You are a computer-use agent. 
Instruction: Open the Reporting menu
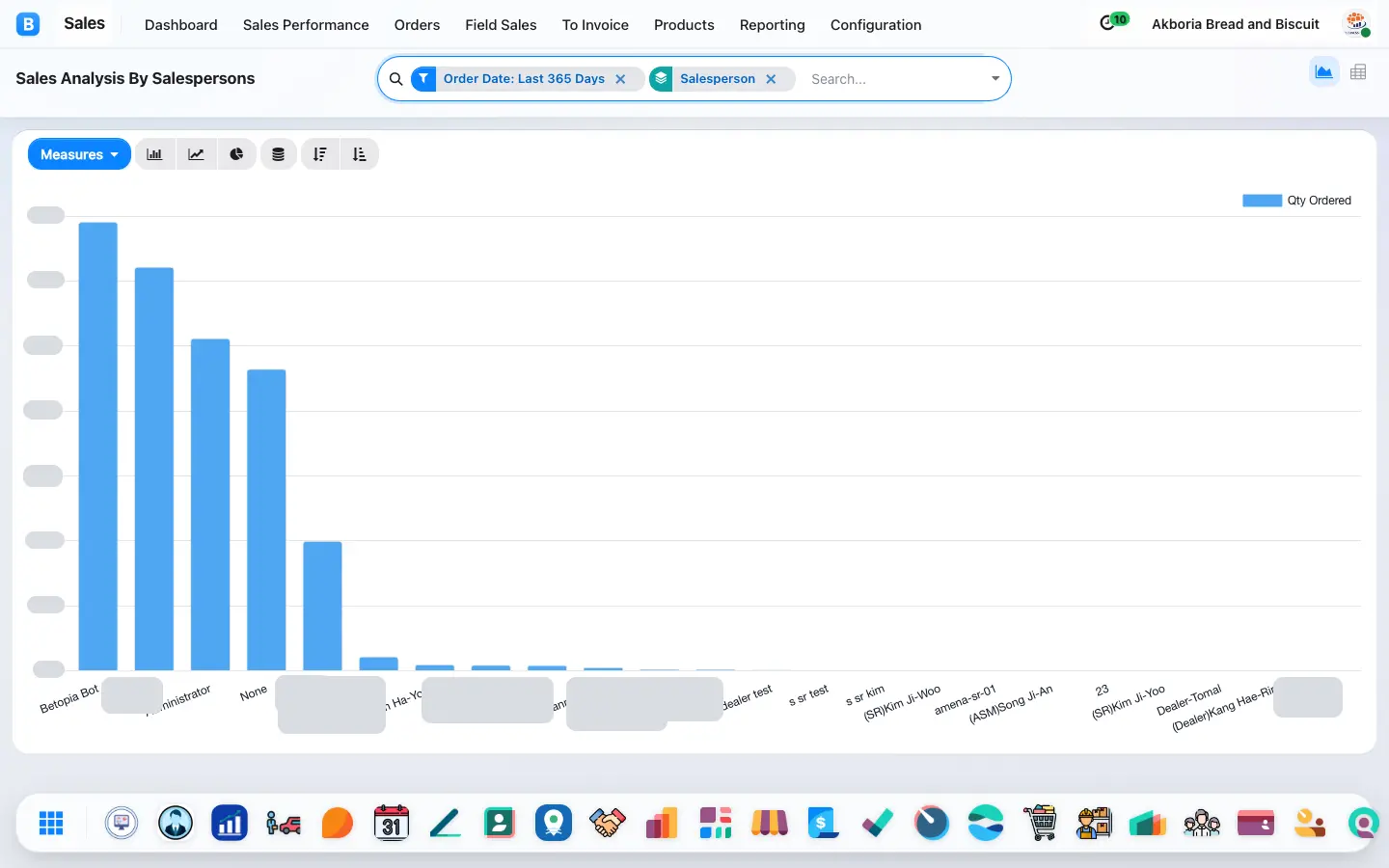[x=772, y=25]
